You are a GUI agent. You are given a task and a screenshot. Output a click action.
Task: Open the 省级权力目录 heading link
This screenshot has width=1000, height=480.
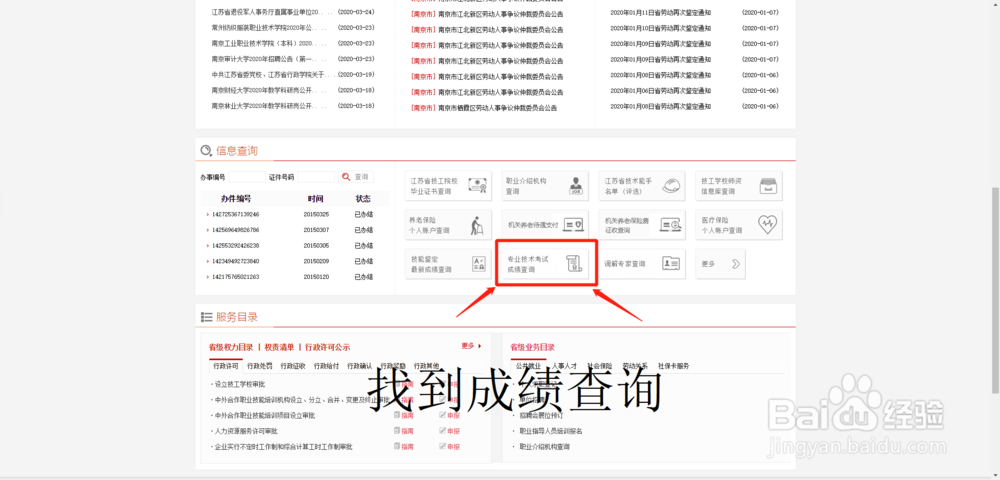pyautogui.click(x=231, y=347)
